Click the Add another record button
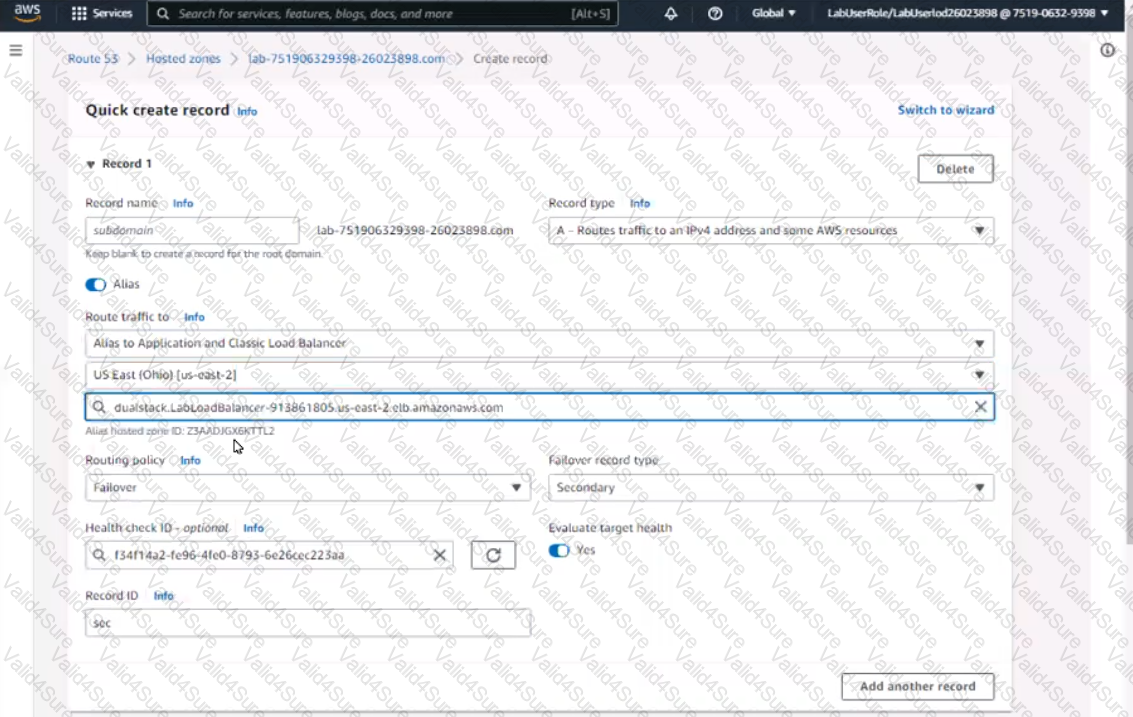This screenshot has width=1133, height=717. click(917, 686)
